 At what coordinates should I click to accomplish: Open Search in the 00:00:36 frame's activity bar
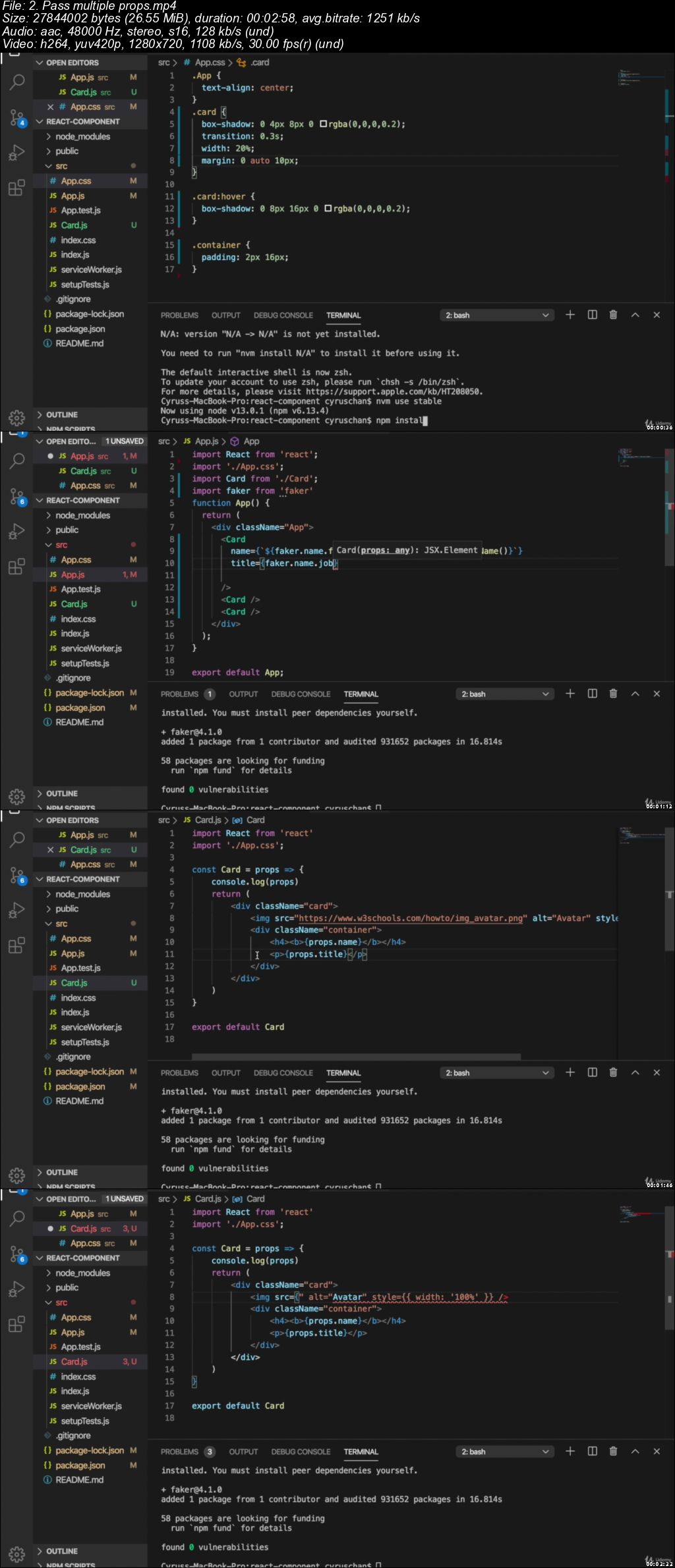click(x=17, y=82)
